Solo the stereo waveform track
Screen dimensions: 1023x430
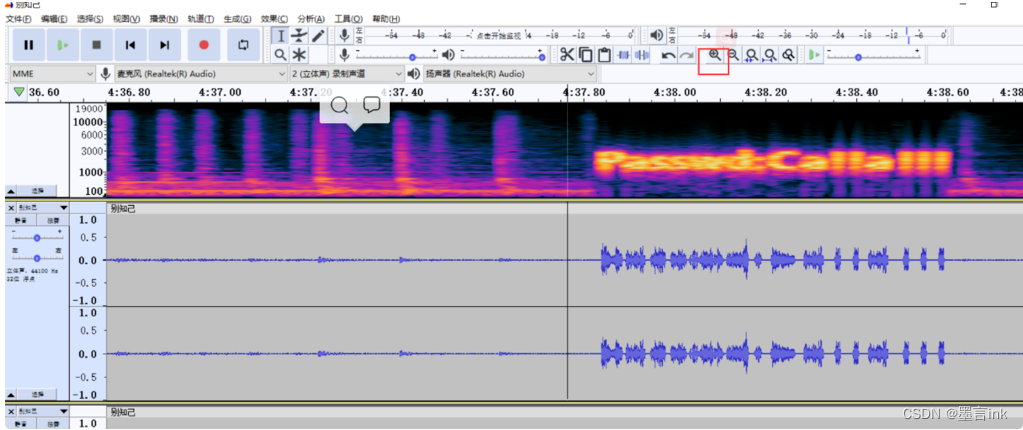click(x=51, y=221)
